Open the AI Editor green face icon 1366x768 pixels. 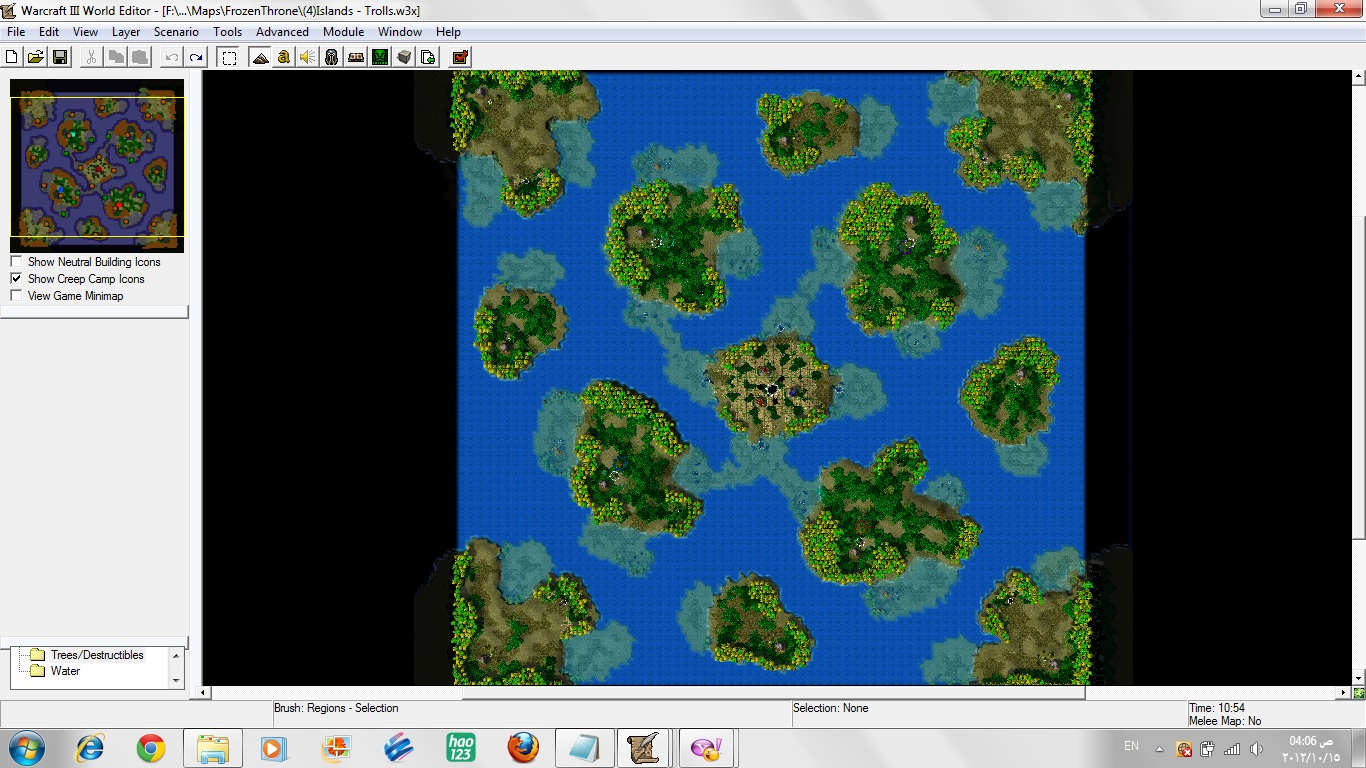(x=380, y=57)
